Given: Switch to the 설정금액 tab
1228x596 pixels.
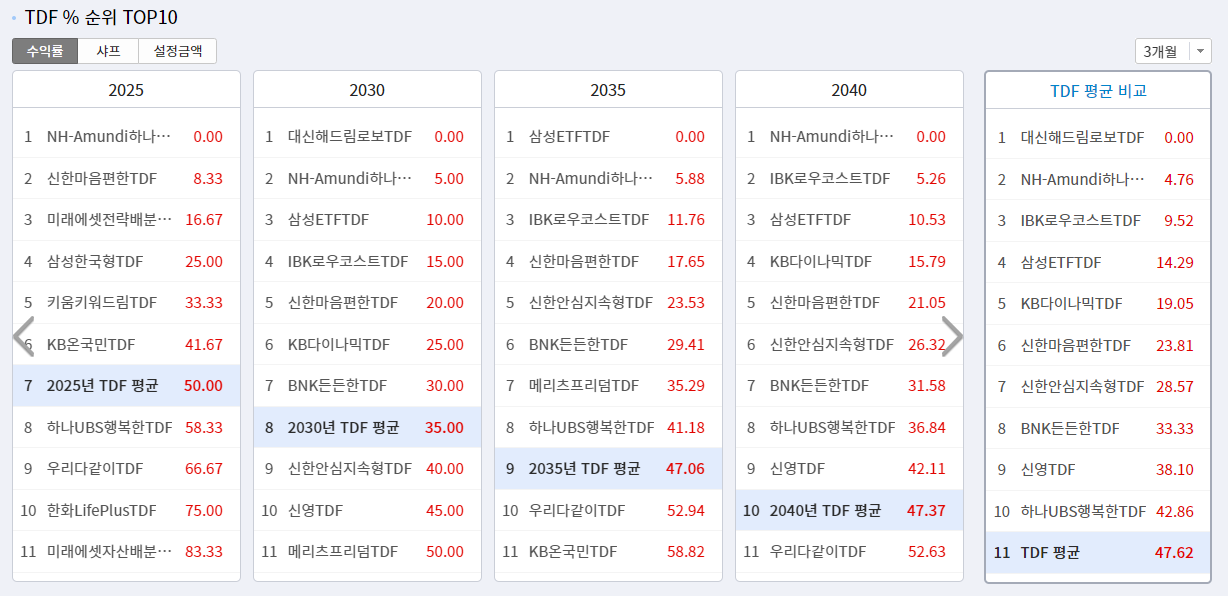Looking at the screenshot, I should [x=178, y=51].
